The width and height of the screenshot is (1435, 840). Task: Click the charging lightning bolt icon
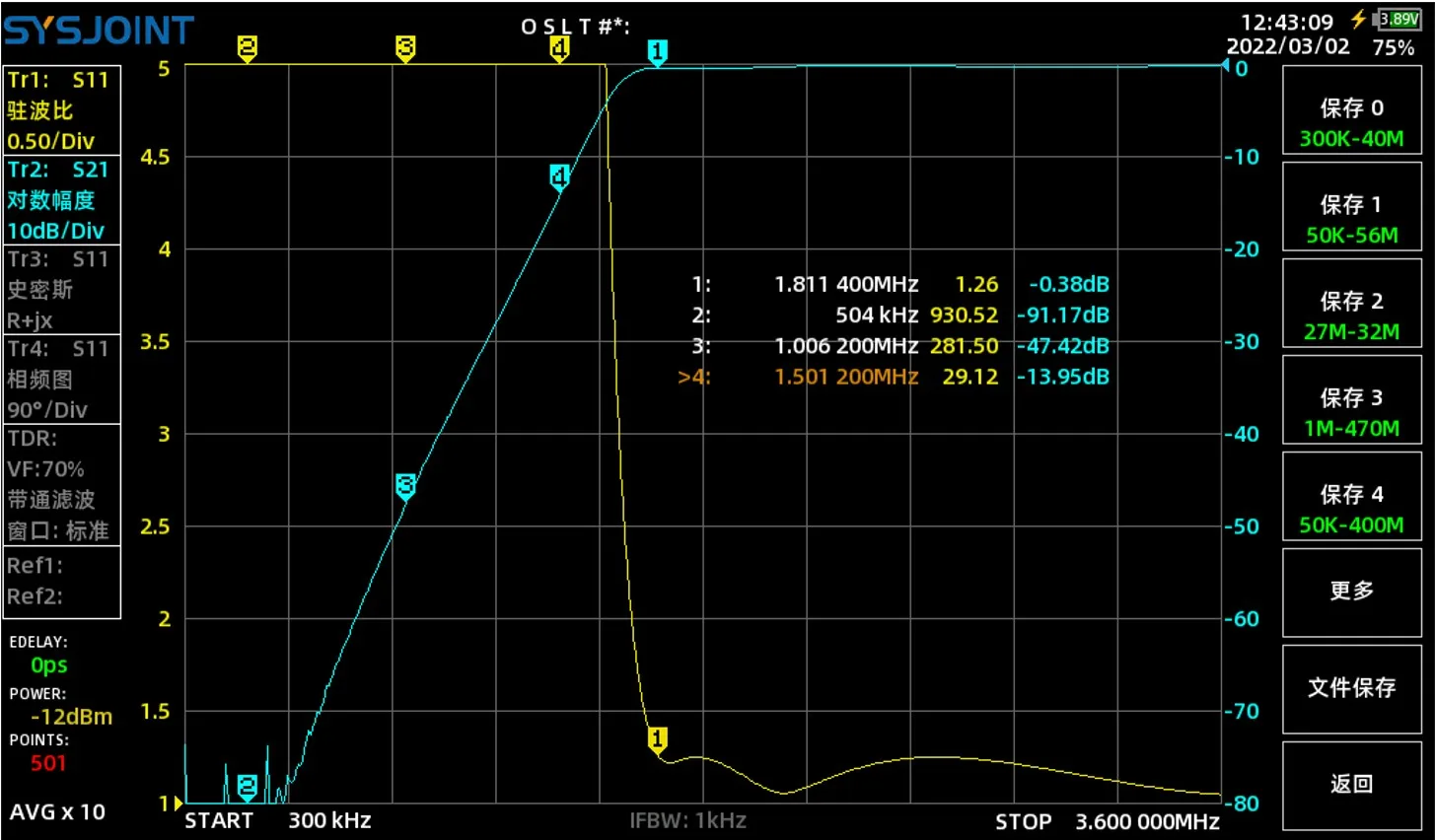(1359, 19)
